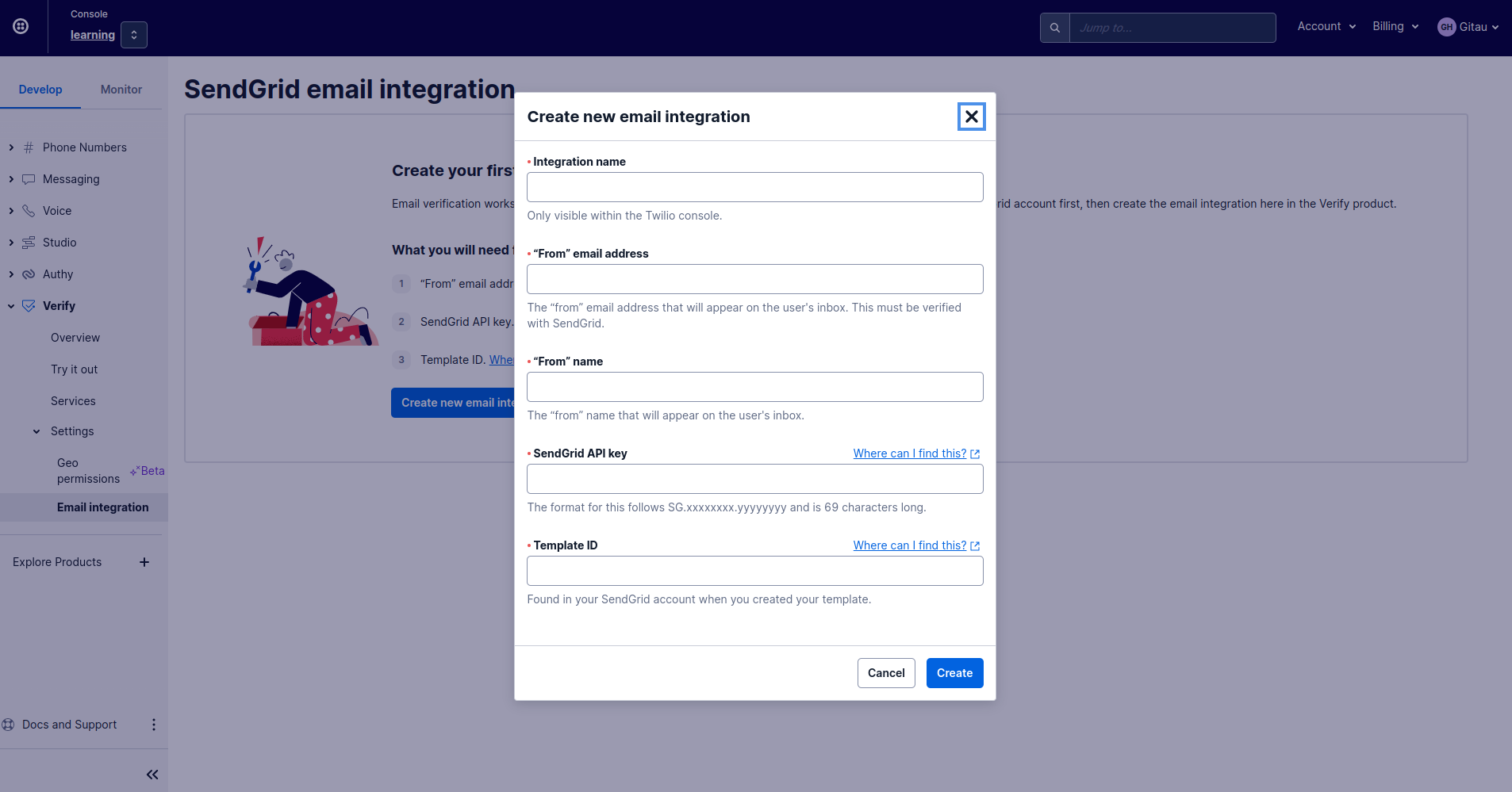Click the Studio flow icon

[x=29, y=243]
